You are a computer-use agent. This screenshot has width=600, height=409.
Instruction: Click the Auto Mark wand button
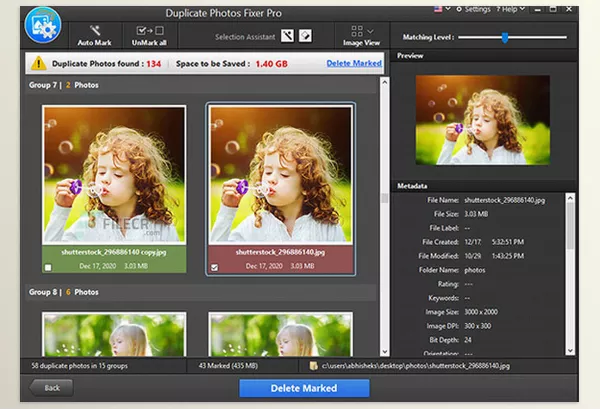(x=95, y=36)
